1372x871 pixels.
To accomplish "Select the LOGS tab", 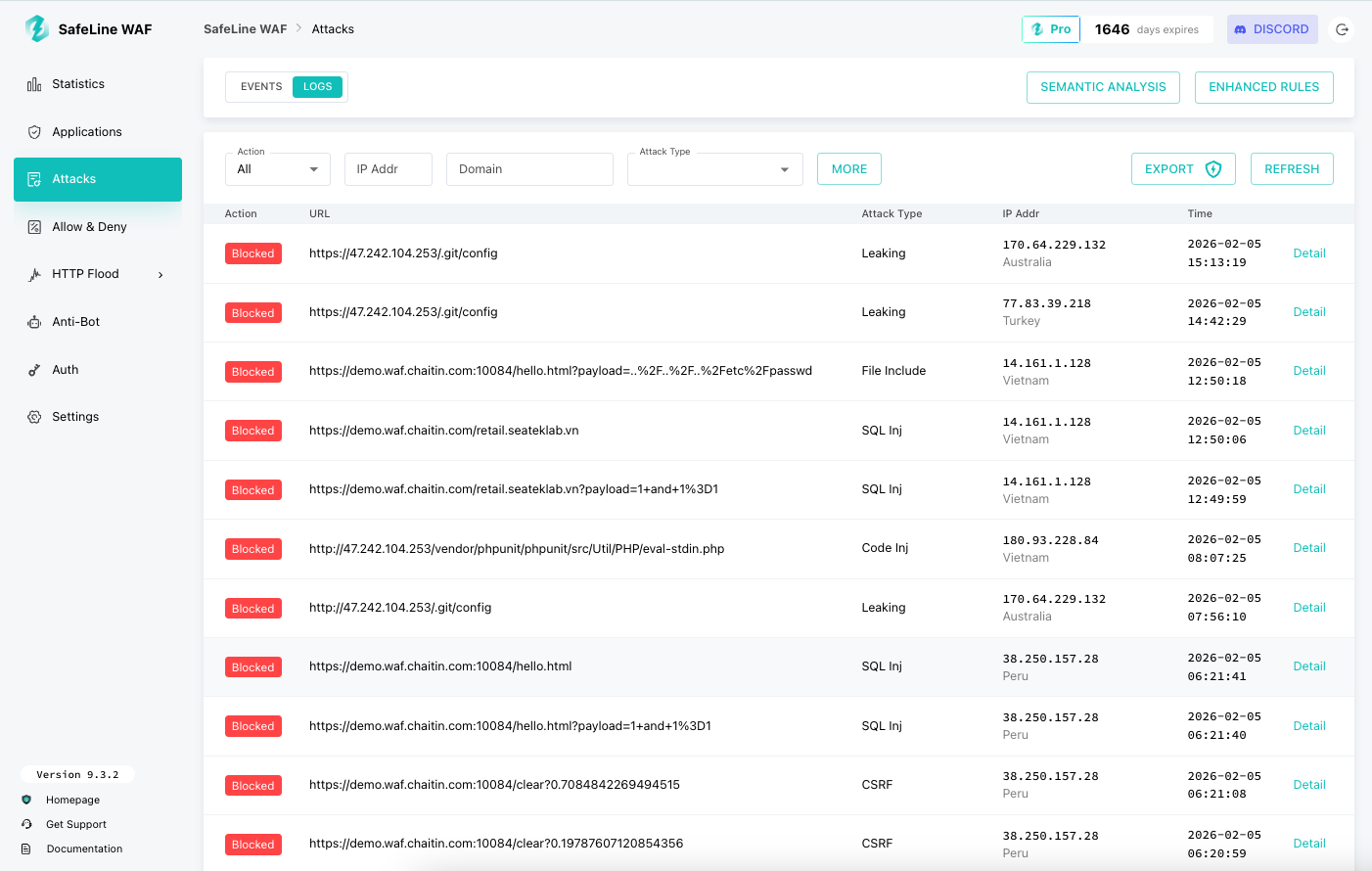I will coord(317,86).
